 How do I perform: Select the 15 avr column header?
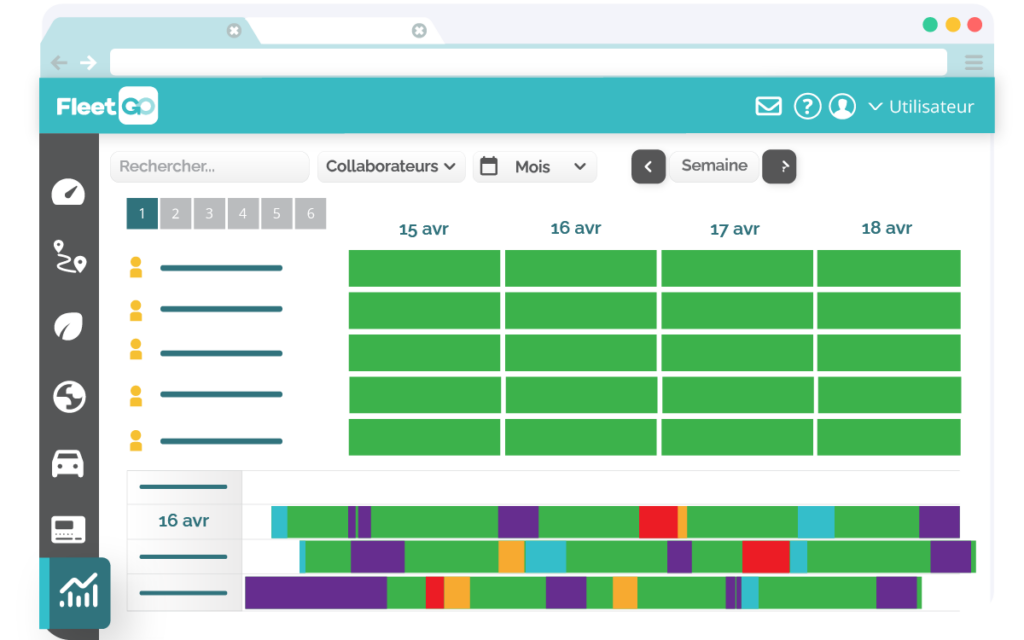pos(424,229)
